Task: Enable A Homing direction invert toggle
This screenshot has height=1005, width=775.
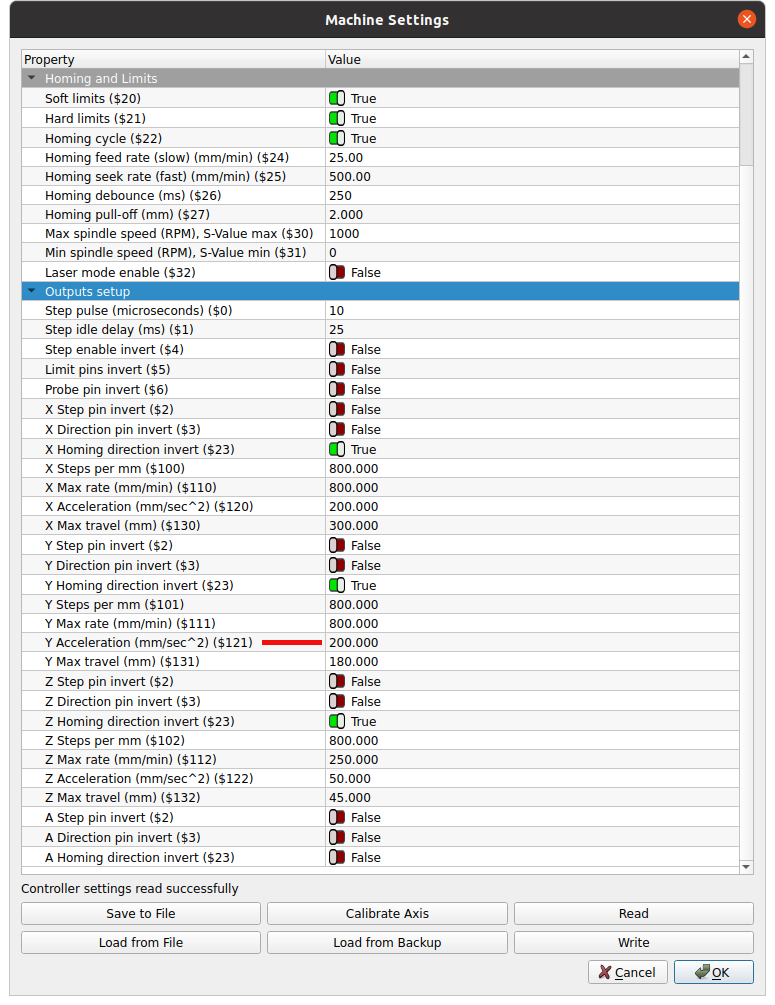Action: [337, 858]
